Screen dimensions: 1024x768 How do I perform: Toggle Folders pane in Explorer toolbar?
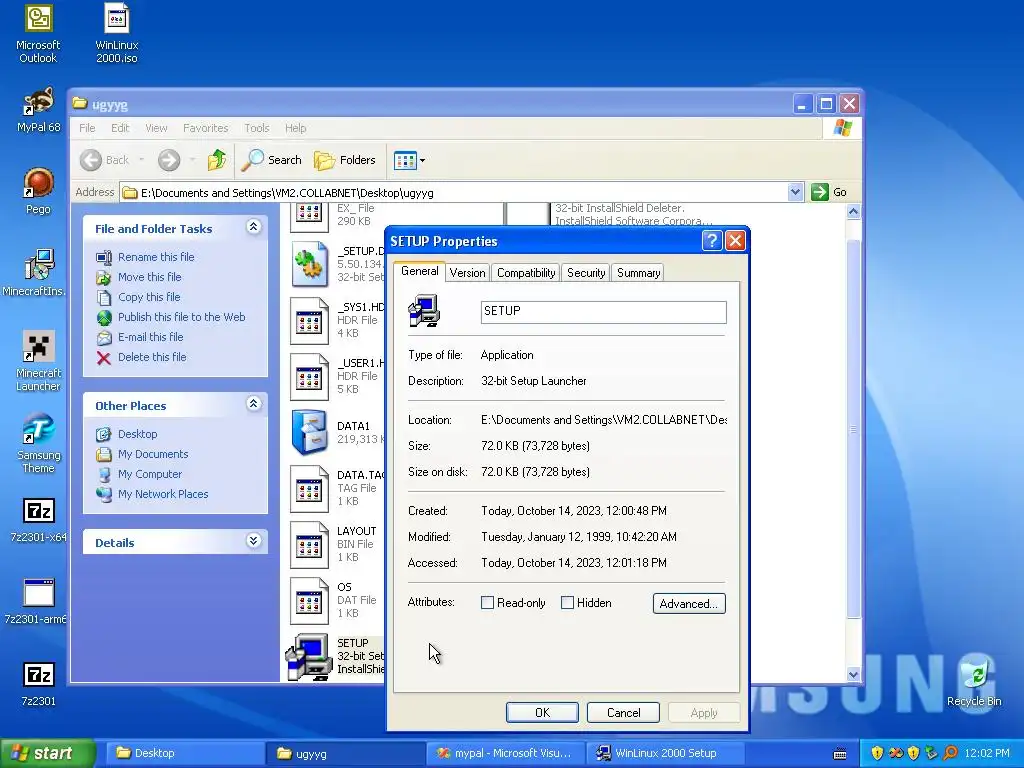[345, 160]
